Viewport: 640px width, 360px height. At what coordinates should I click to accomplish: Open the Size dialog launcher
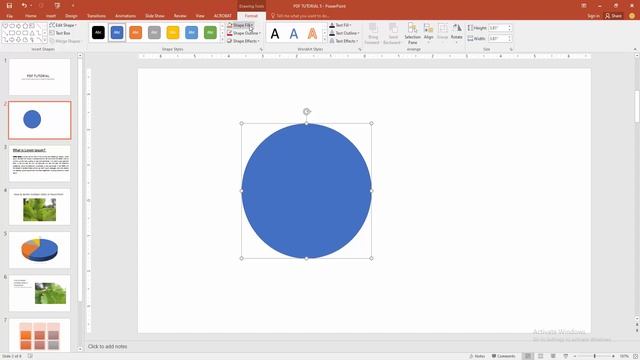[511, 49]
